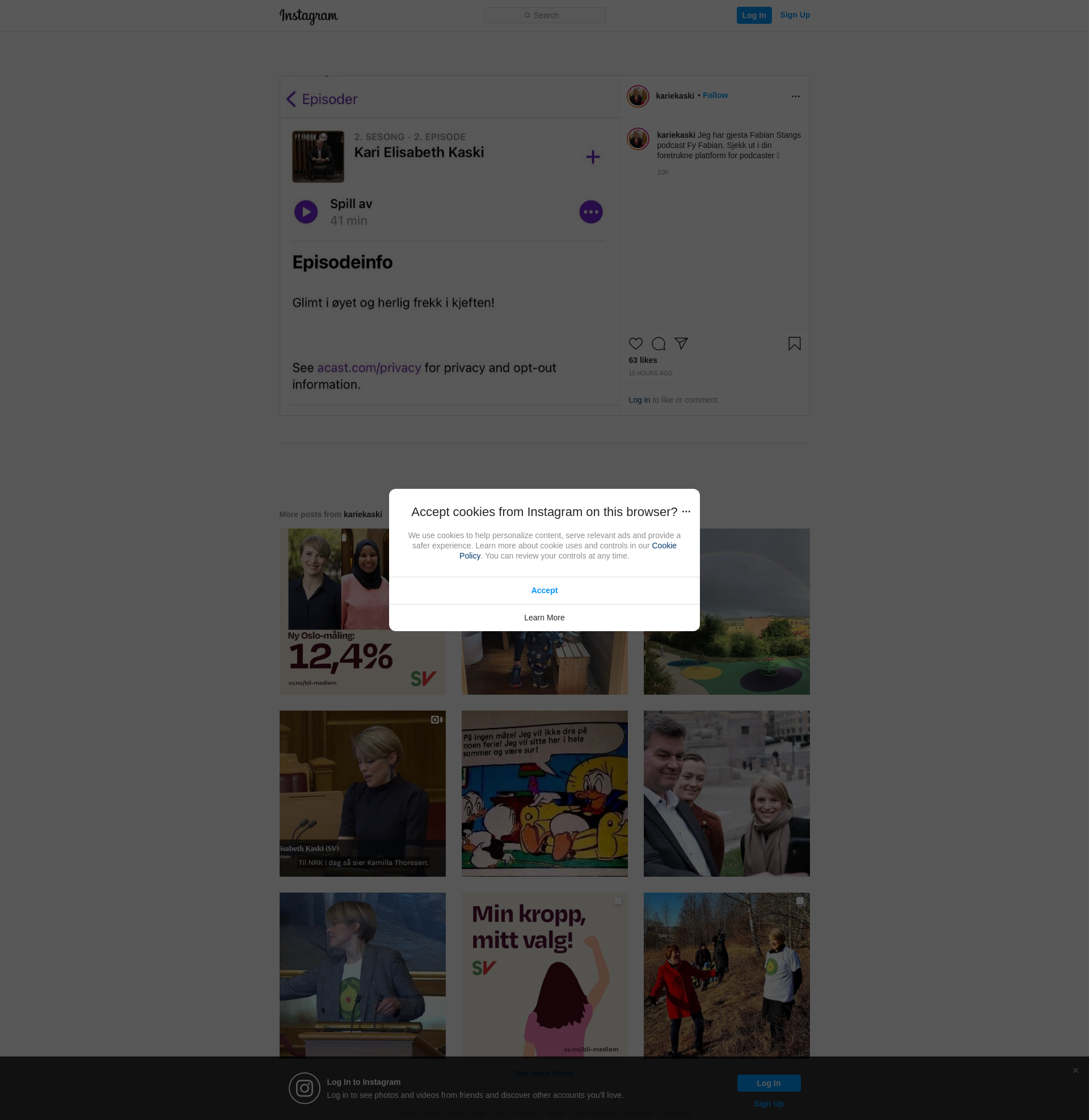This screenshot has width=1089, height=1120.
Task: Click Sign Up link in bottom banner
Action: [768, 1104]
